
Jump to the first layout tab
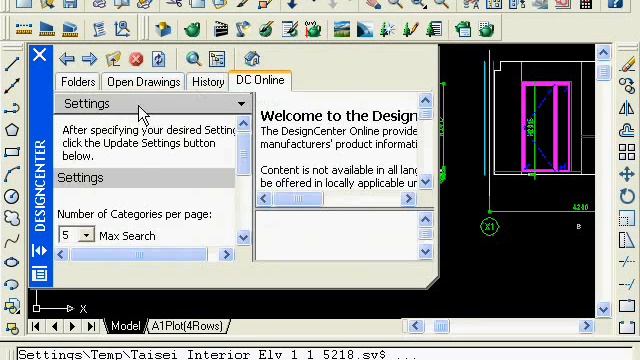(36, 326)
